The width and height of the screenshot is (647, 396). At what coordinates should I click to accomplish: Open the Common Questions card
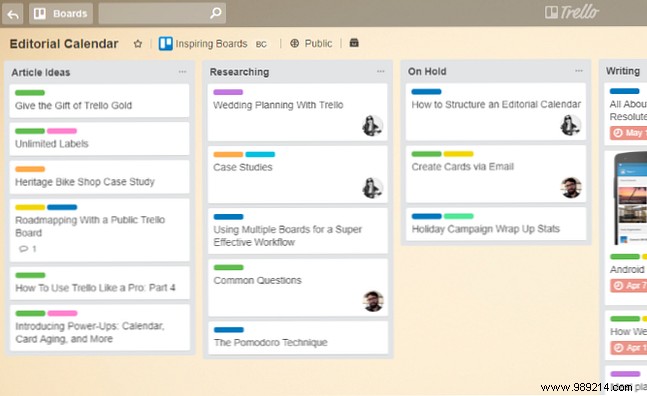click(x=298, y=288)
